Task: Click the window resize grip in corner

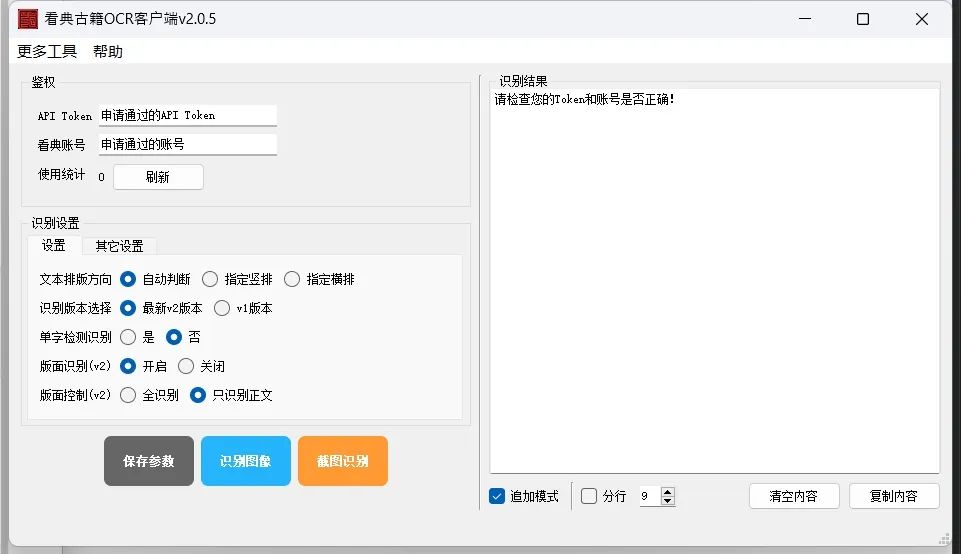Action: [x=944, y=539]
